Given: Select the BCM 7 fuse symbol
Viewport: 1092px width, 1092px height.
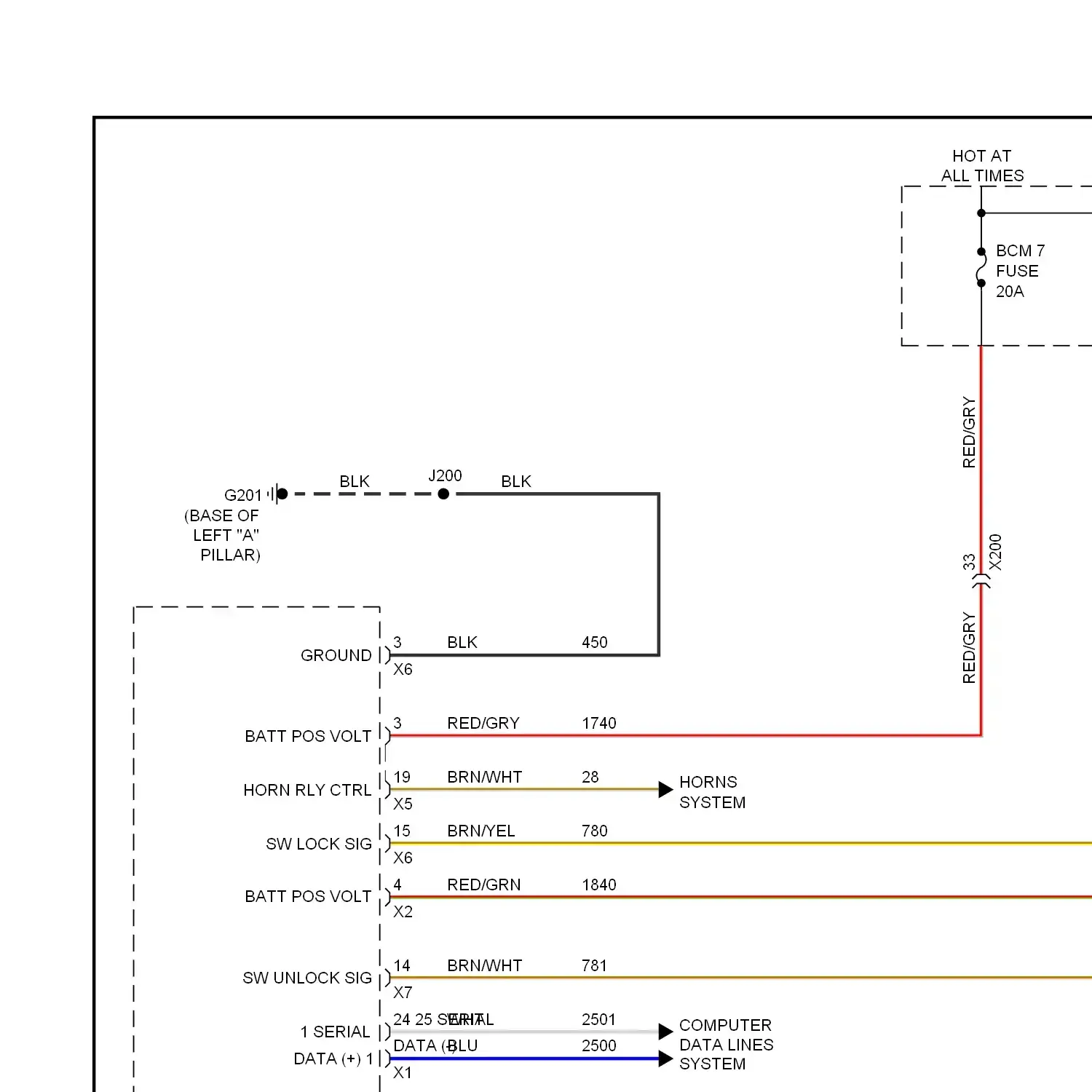Looking at the screenshot, I should (x=981, y=267).
